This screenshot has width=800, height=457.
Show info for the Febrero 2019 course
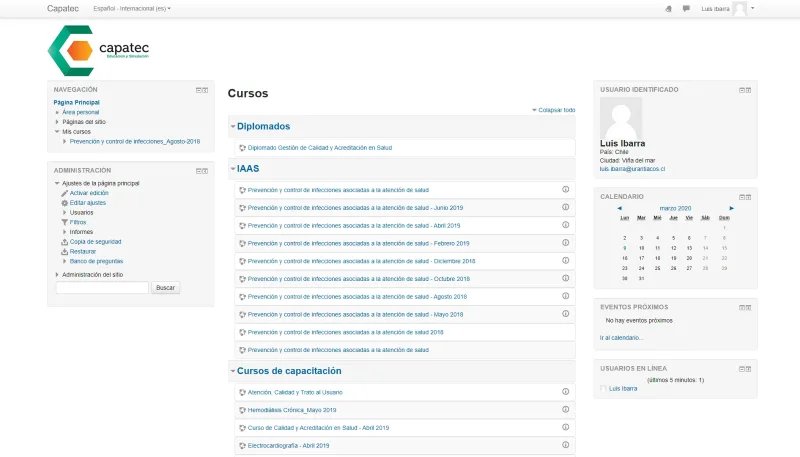[565, 243]
